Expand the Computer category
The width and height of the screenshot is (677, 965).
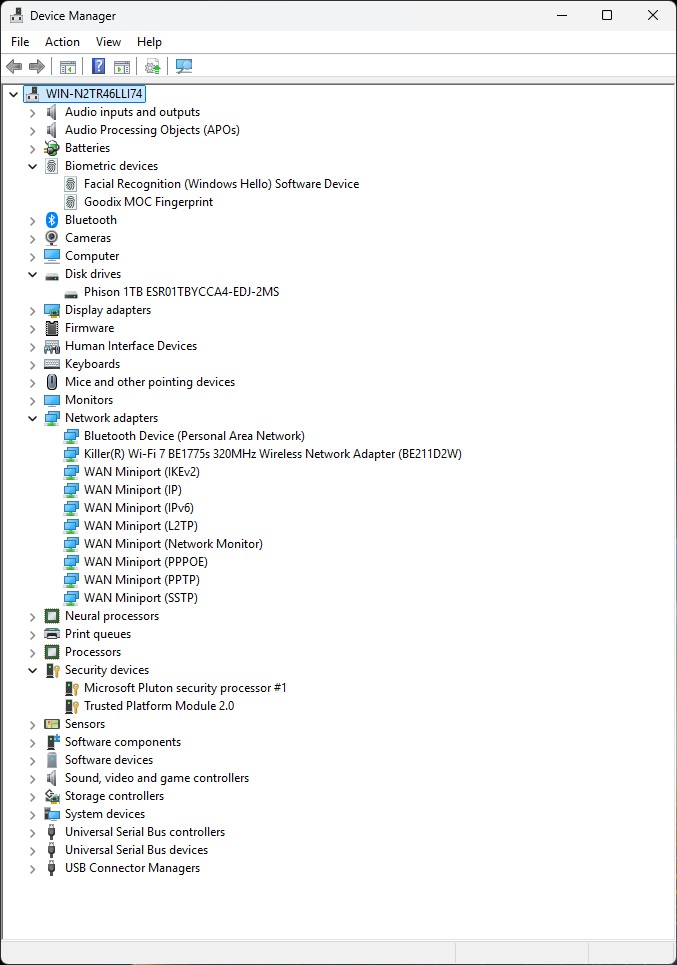click(x=33, y=257)
